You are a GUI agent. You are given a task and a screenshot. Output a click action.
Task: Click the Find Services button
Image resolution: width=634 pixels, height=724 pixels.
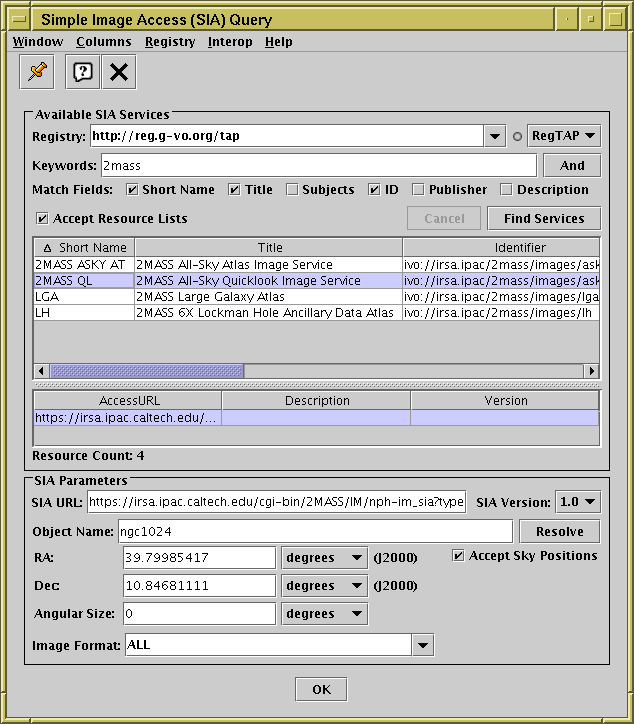point(543,218)
